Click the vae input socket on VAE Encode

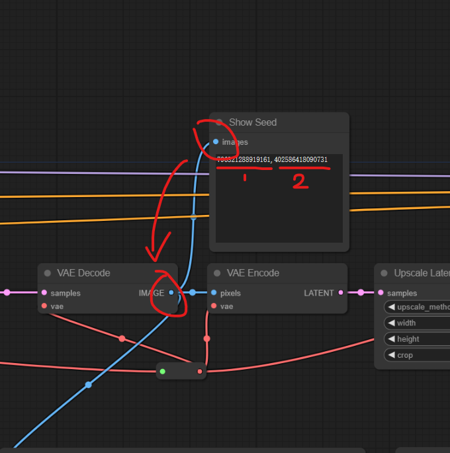(214, 306)
